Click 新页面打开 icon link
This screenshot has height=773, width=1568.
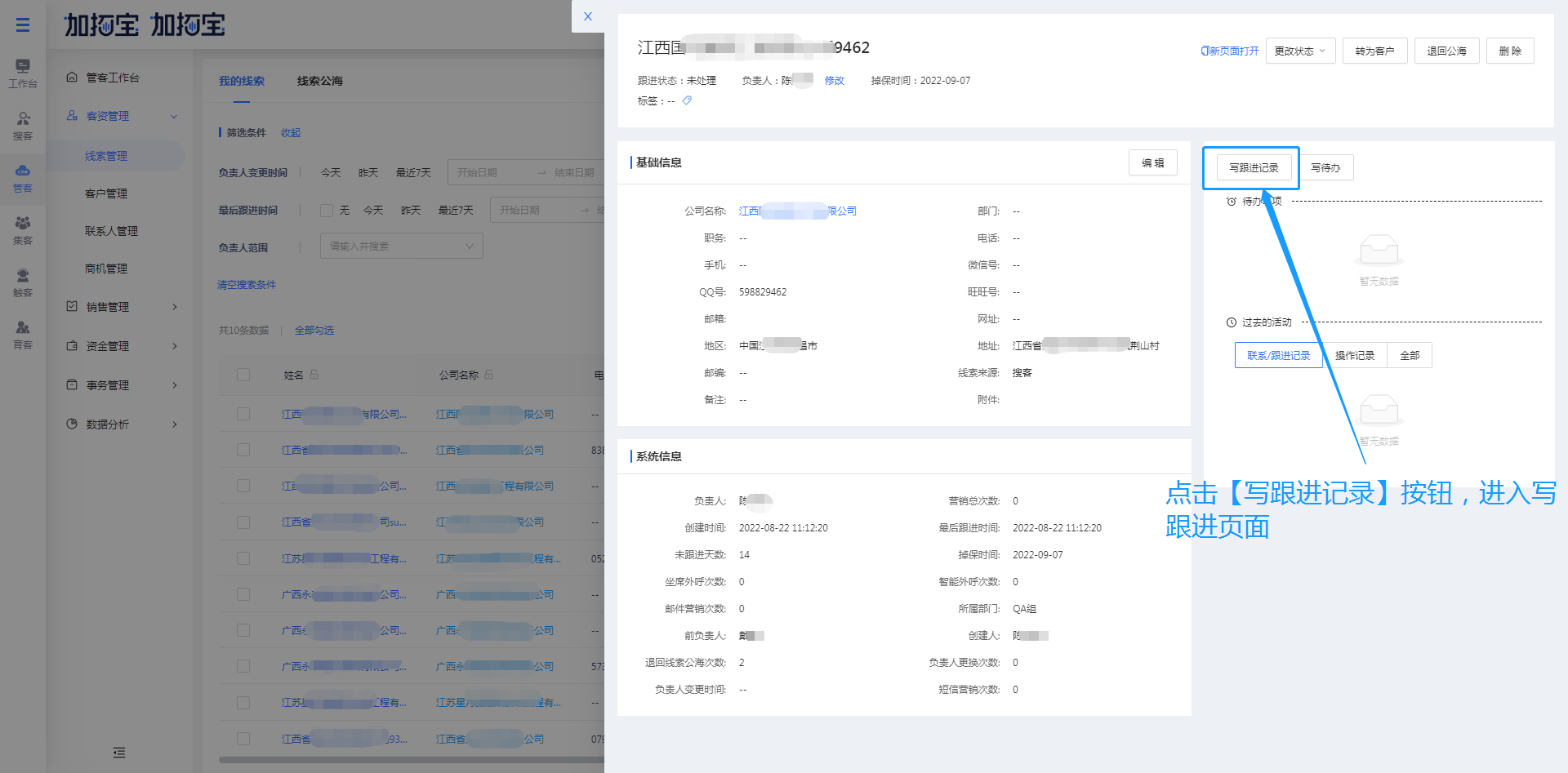pyautogui.click(x=1230, y=51)
